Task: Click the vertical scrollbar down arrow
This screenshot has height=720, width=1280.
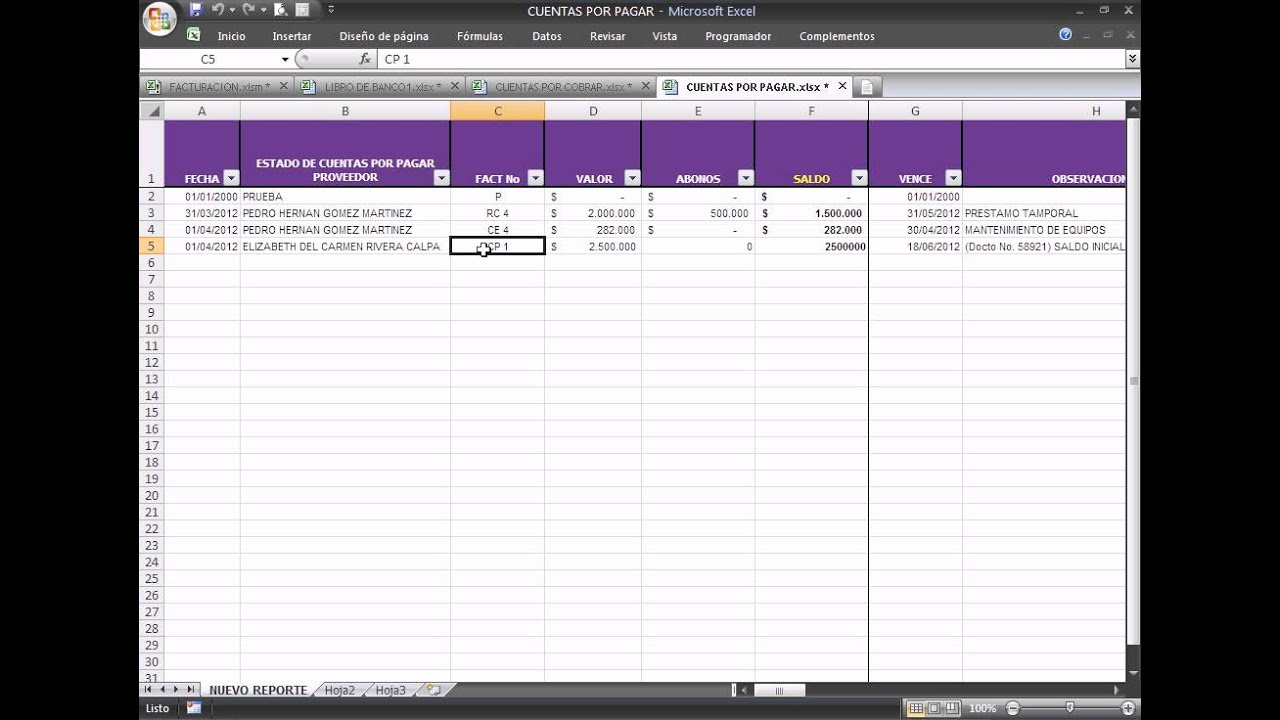Action: tap(1133, 674)
